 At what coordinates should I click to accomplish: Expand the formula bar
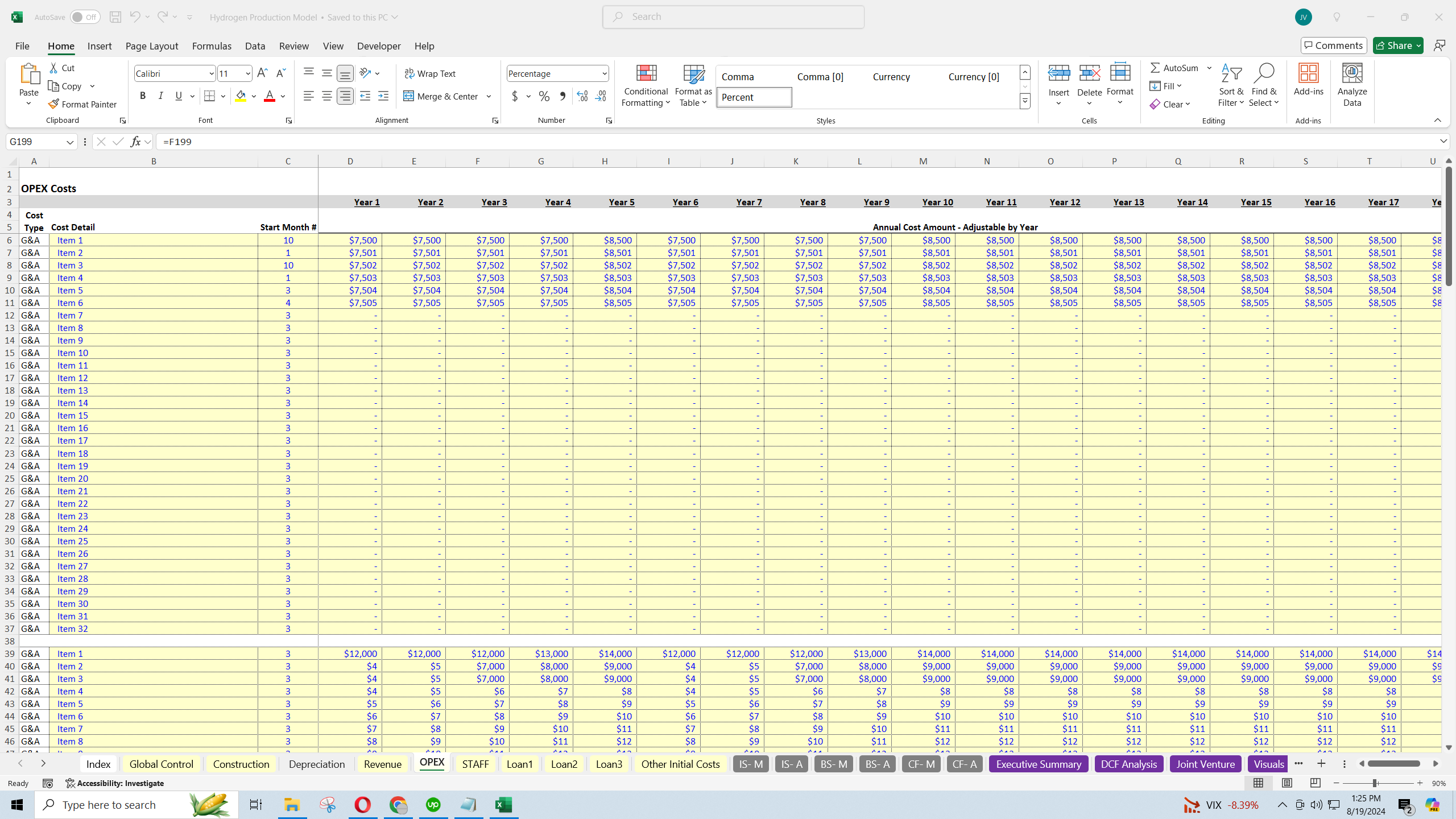1443,141
